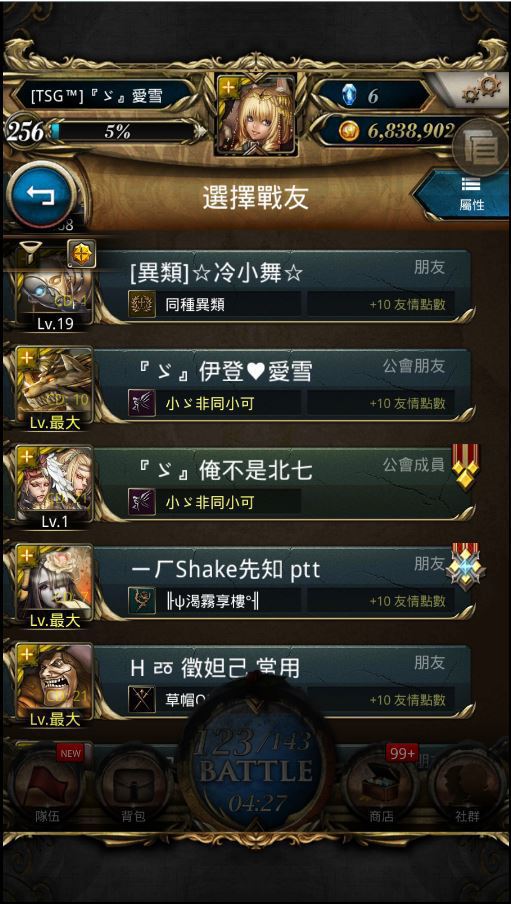Toggle the golden cross badge beside filter
Screen dimensions: 511x904
click(x=81, y=254)
